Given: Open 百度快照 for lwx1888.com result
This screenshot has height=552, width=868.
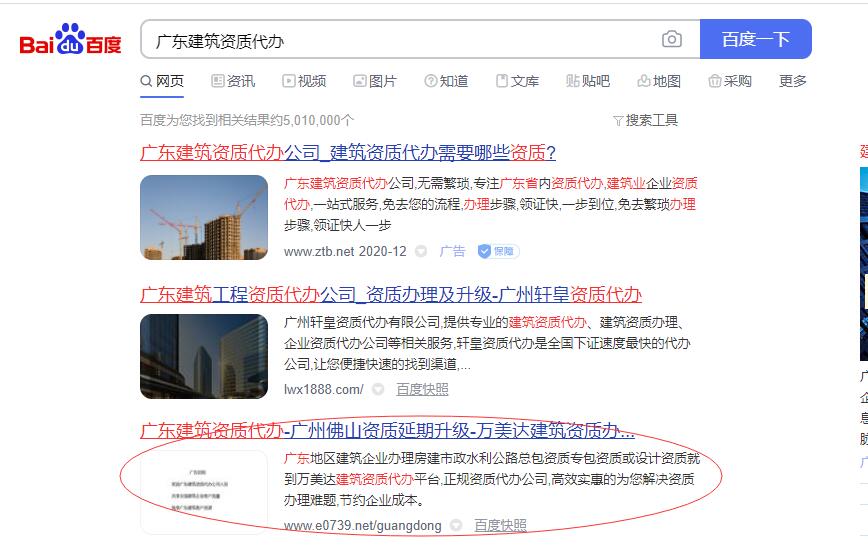Looking at the screenshot, I should click(x=422, y=389).
